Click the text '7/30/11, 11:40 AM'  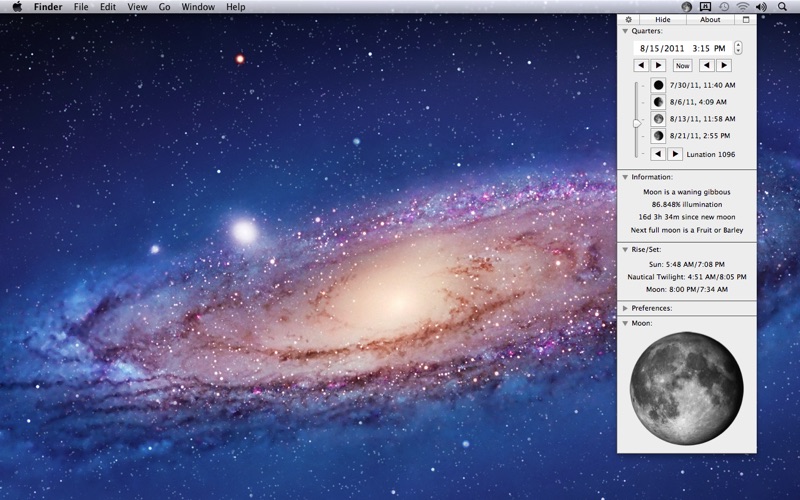coord(703,85)
